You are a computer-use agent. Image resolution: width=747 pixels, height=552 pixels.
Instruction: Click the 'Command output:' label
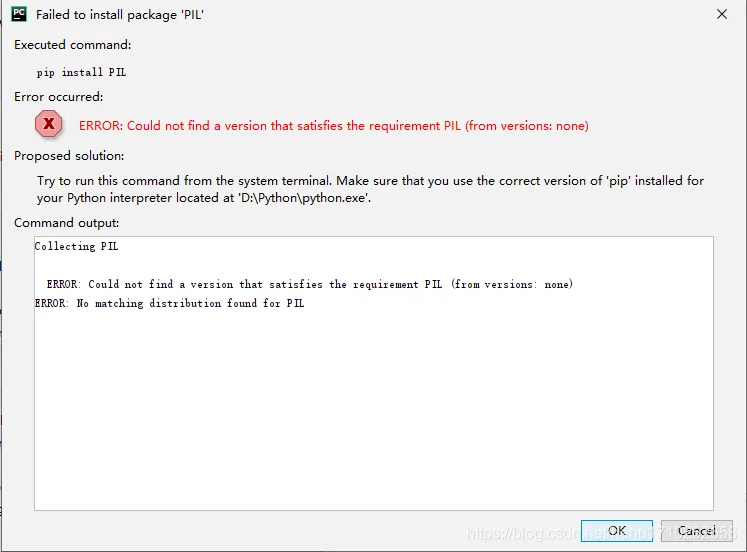pos(67,223)
